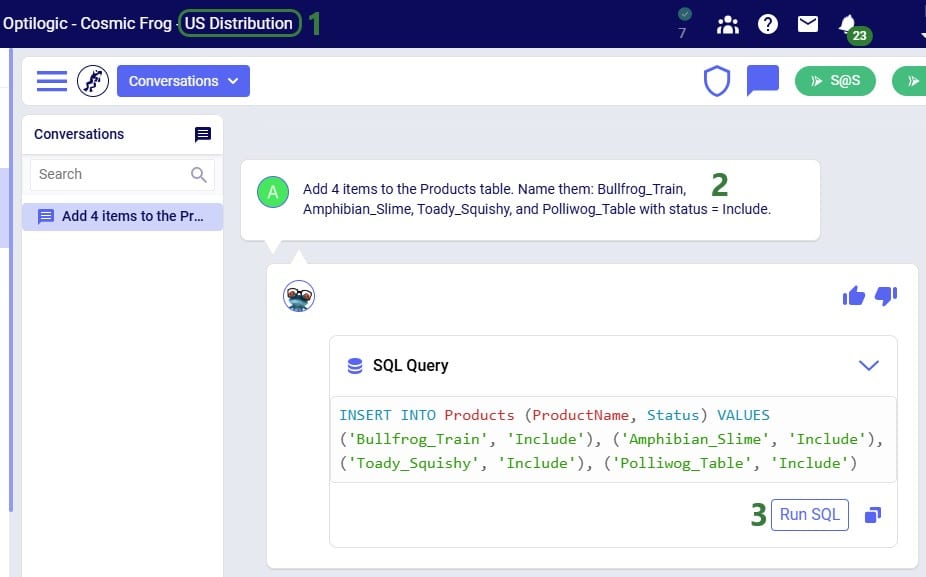926x577 pixels.
Task: Click the SQL Query heading label
Action: [410, 366]
